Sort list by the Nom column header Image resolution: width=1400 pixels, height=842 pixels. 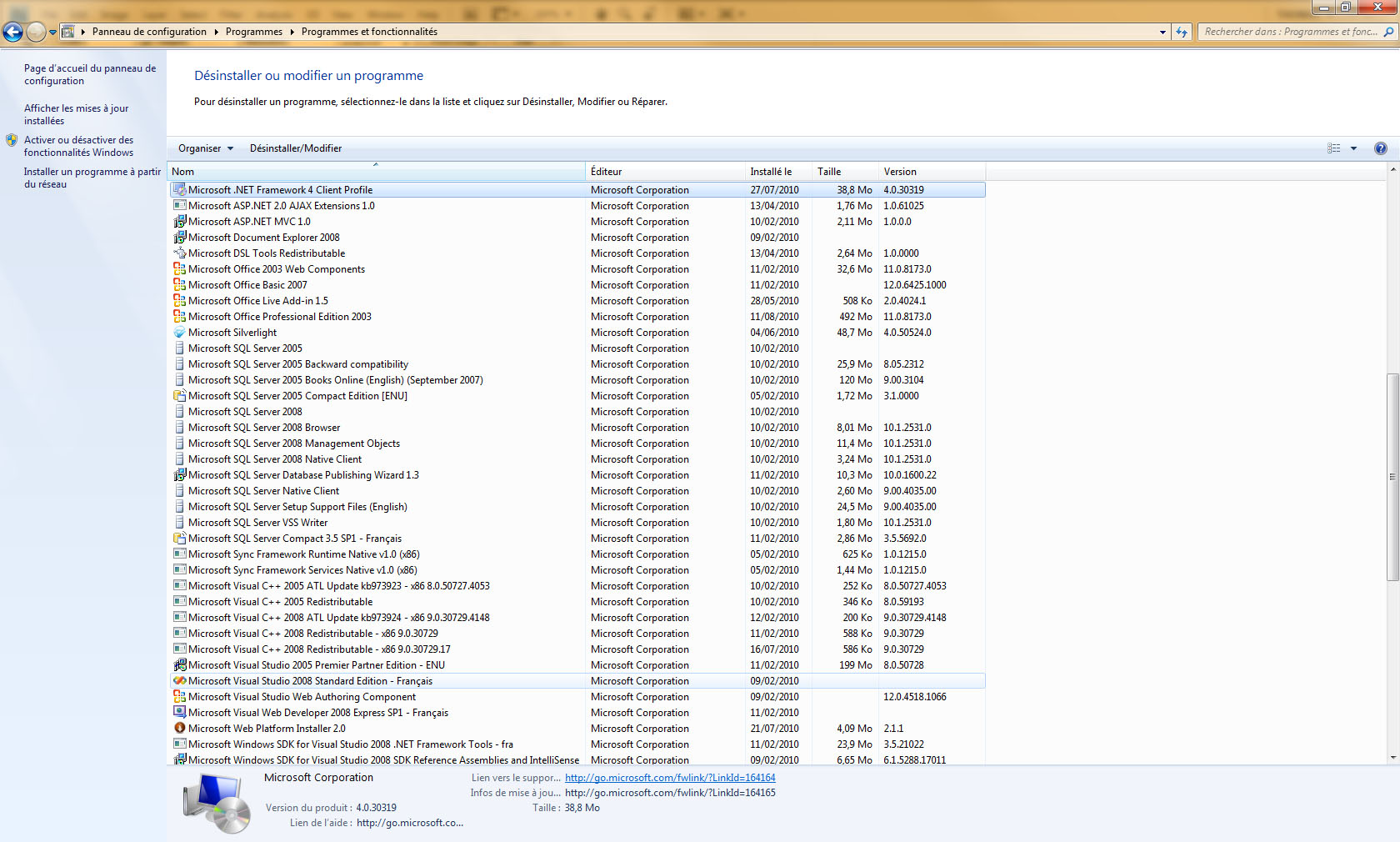point(376,172)
